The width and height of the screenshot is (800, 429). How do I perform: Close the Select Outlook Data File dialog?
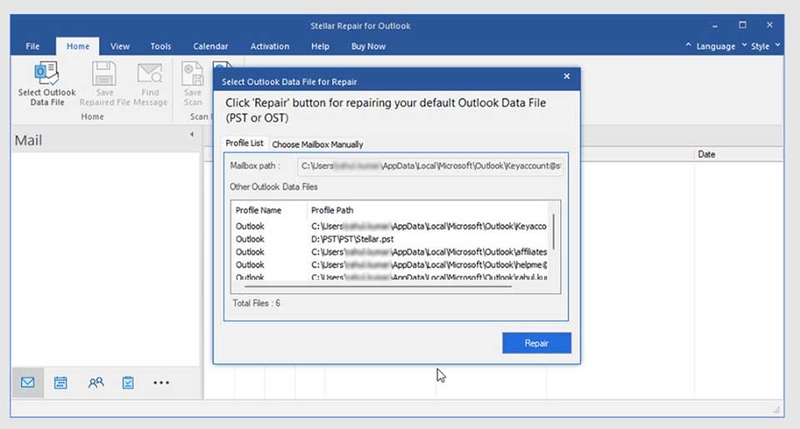click(566, 76)
